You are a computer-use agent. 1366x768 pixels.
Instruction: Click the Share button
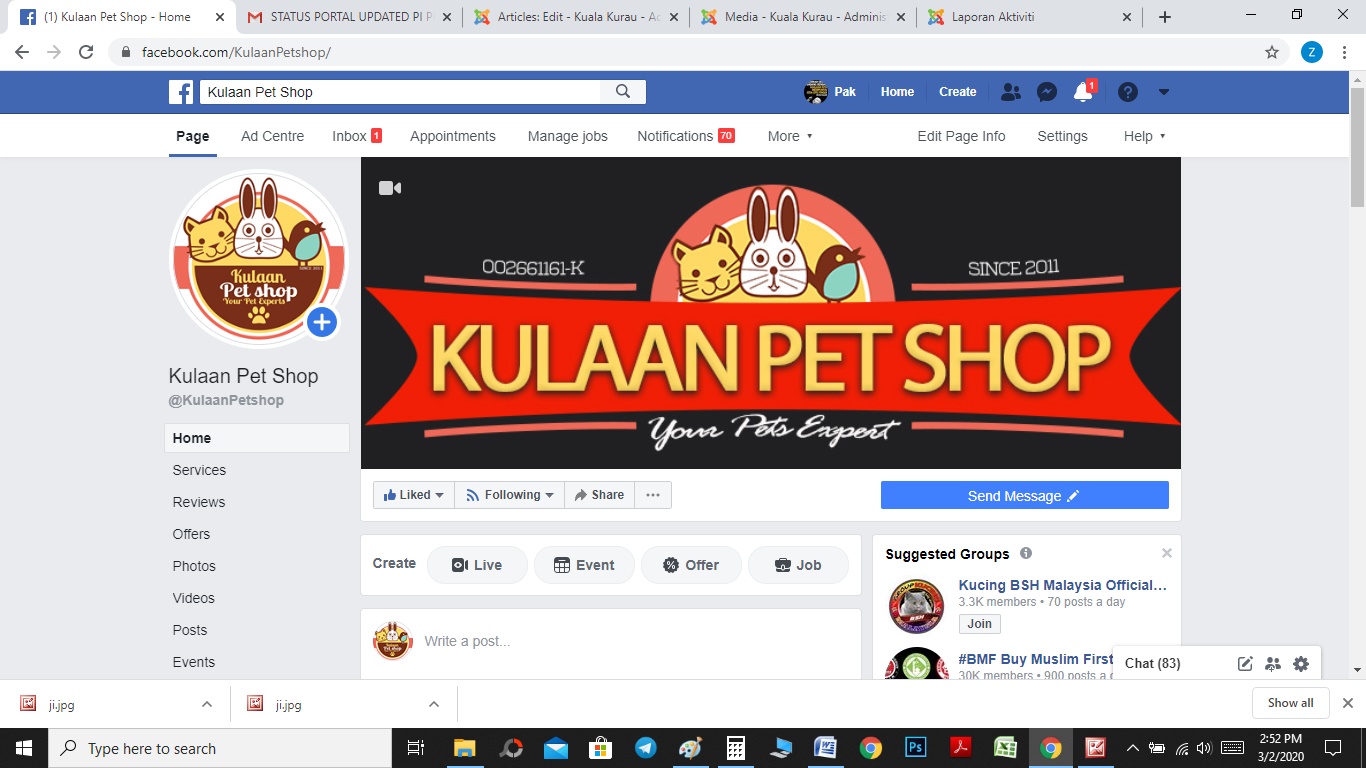tap(599, 495)
